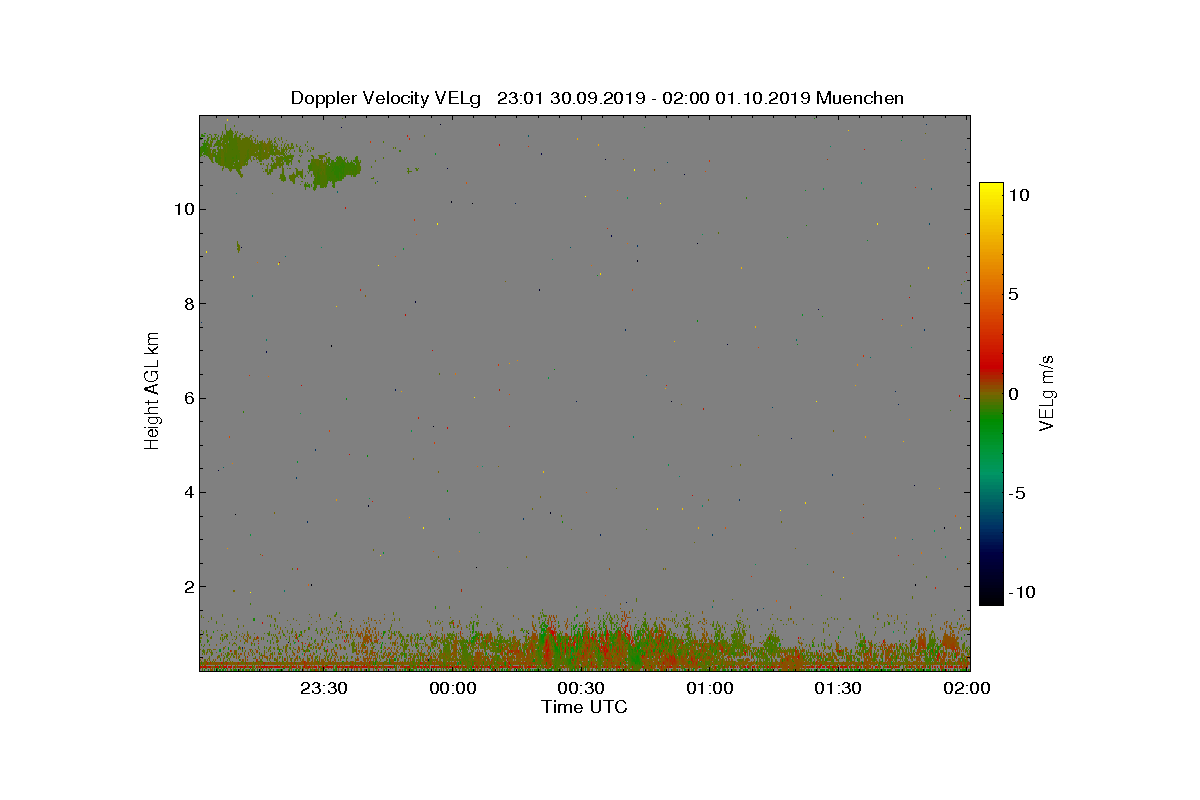Click the 'VELg m/s' colorbar label
This screenshot has width=1200, height=800.
(x=1047, y=393)
